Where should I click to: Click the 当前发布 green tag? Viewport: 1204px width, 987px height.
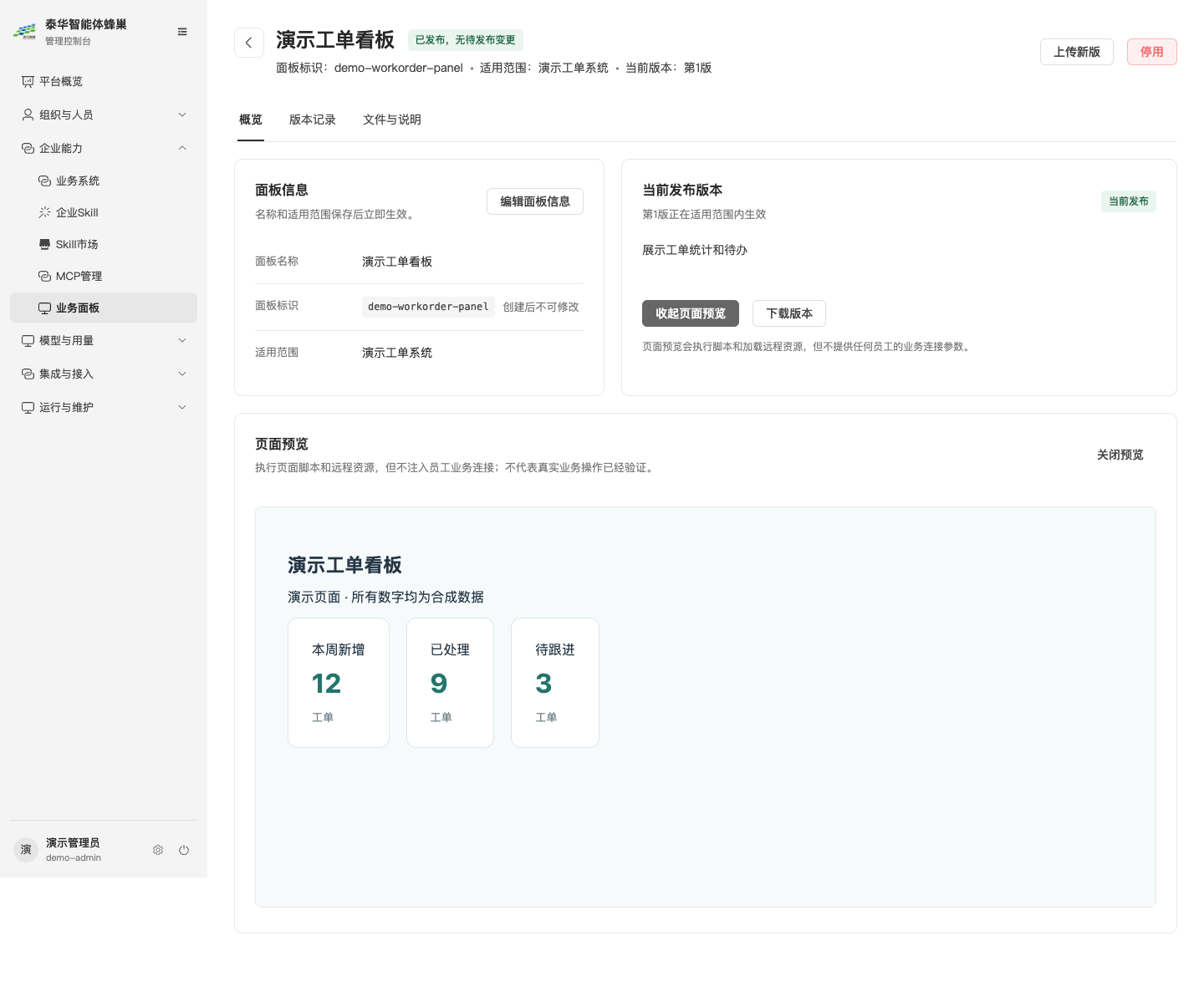(x=1129, y=201)
